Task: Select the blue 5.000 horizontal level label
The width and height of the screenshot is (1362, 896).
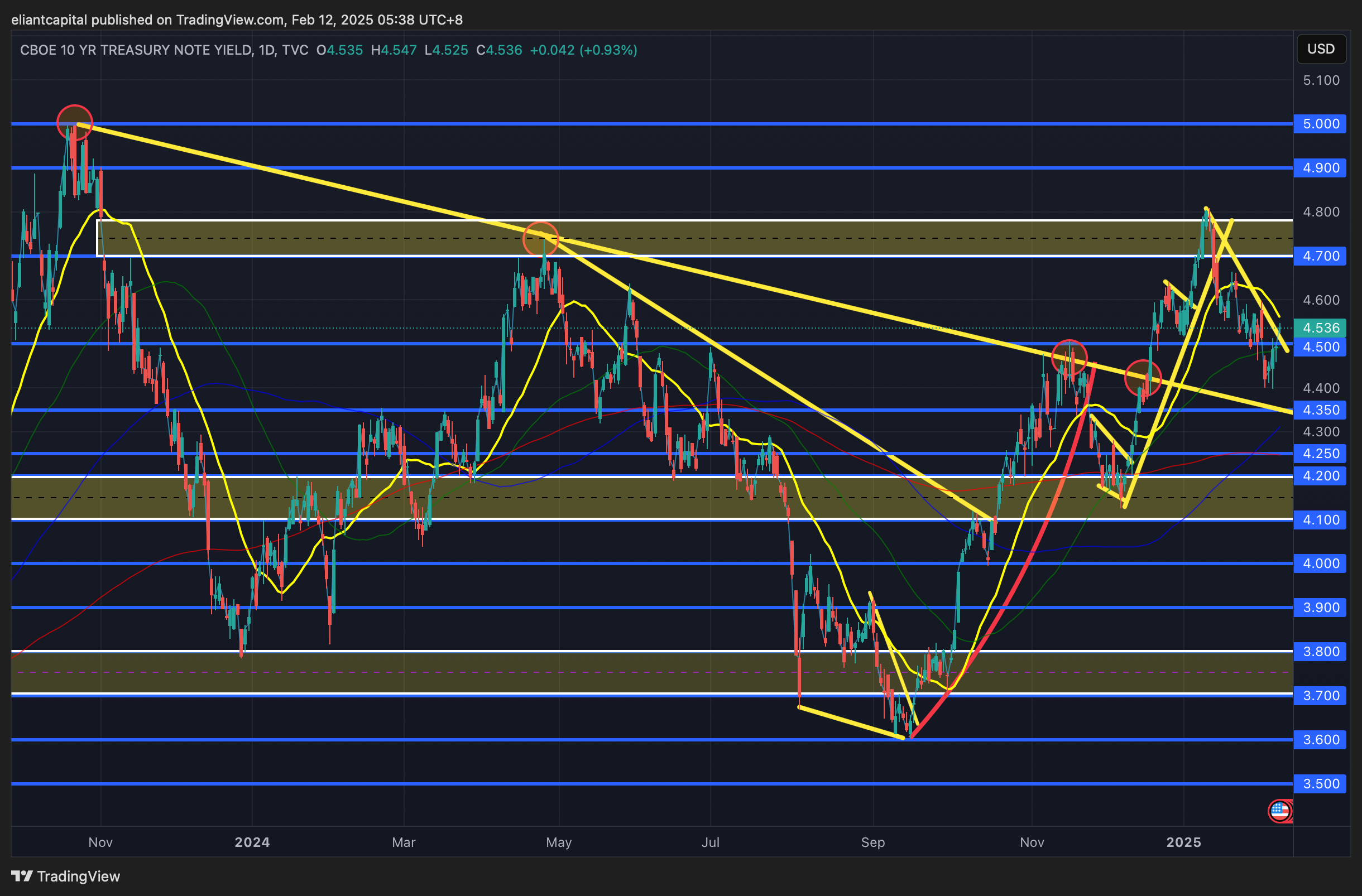Action: [1320, 124]
